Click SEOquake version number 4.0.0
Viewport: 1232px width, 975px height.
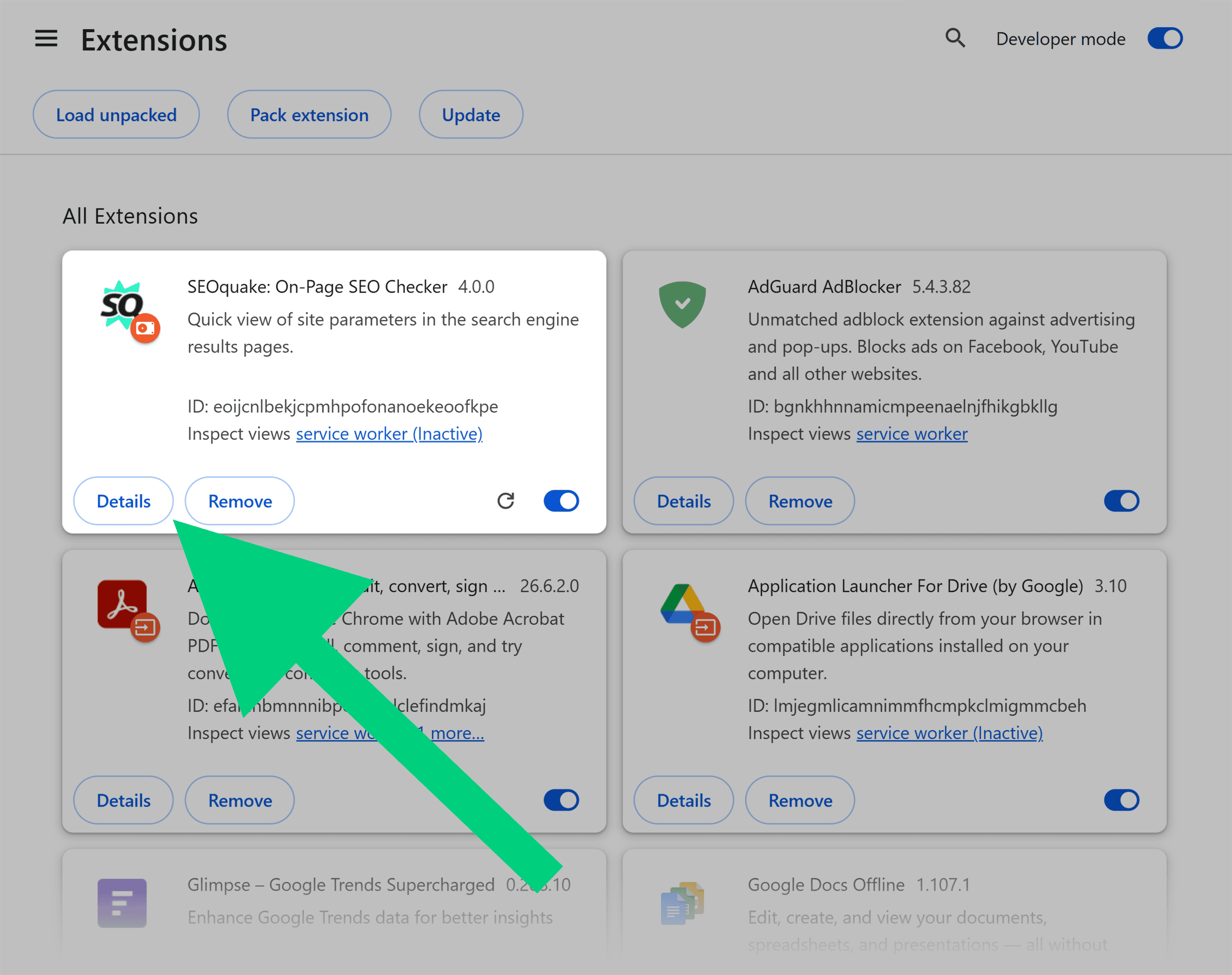click(x=476, y=287)
